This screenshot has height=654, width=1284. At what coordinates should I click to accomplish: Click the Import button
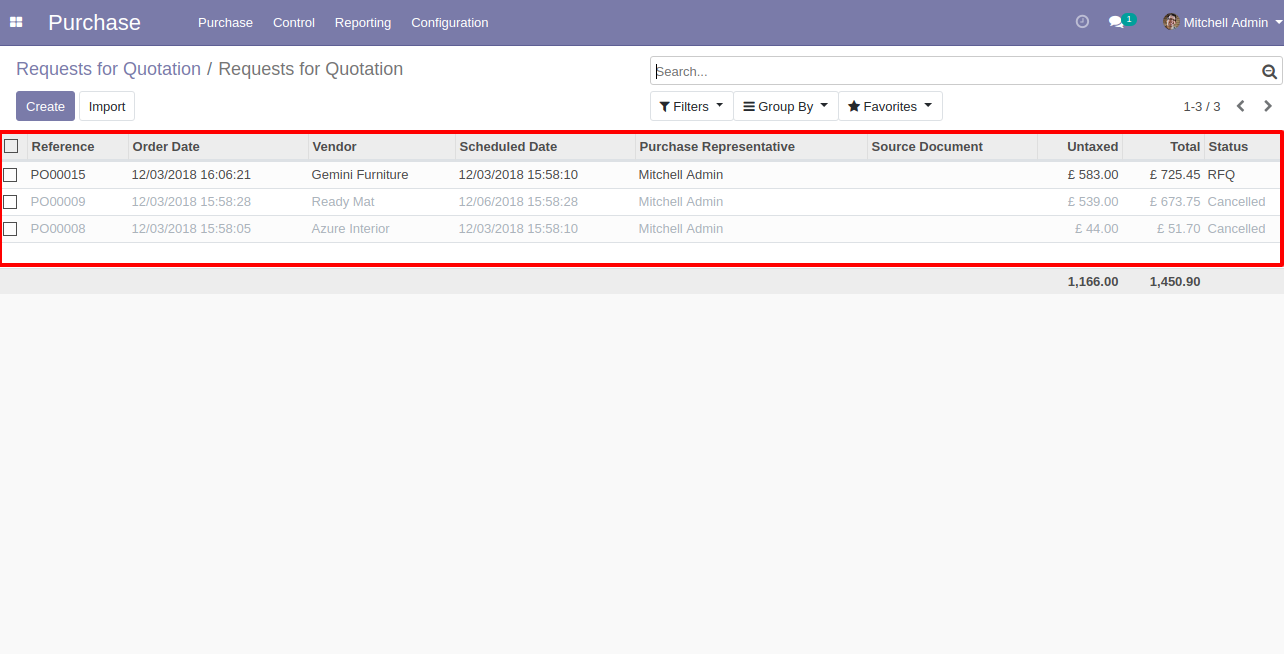click(x=107, y=106)
